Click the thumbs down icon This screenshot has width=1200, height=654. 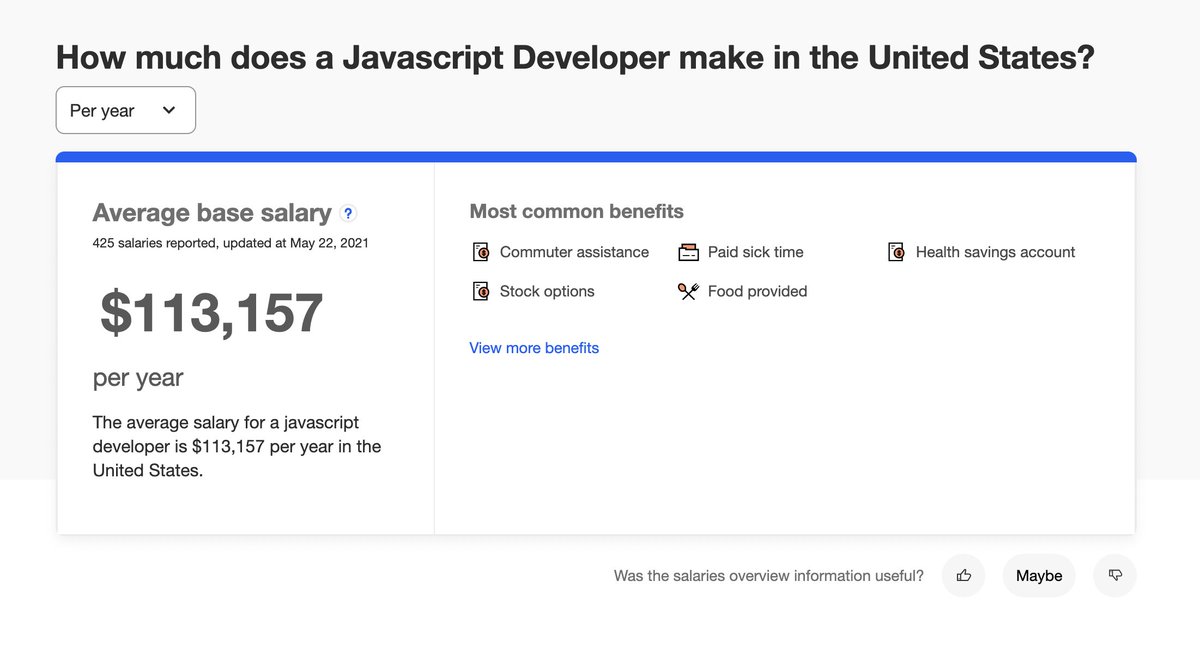1114,575
